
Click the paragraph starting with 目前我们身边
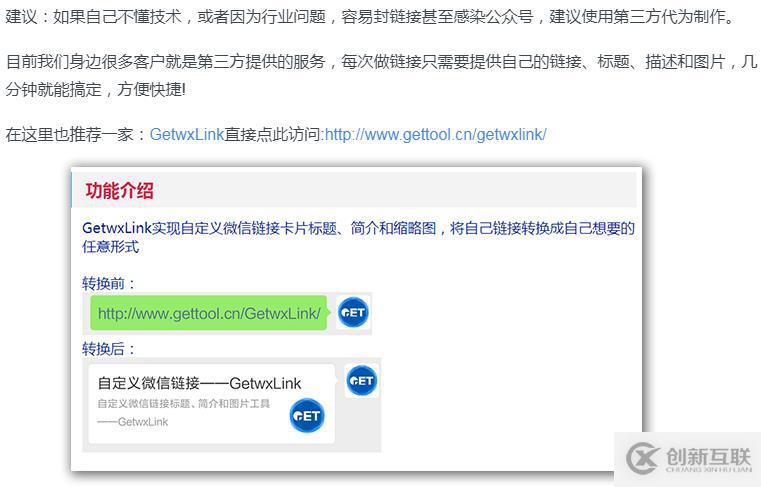tap(380, 76)
